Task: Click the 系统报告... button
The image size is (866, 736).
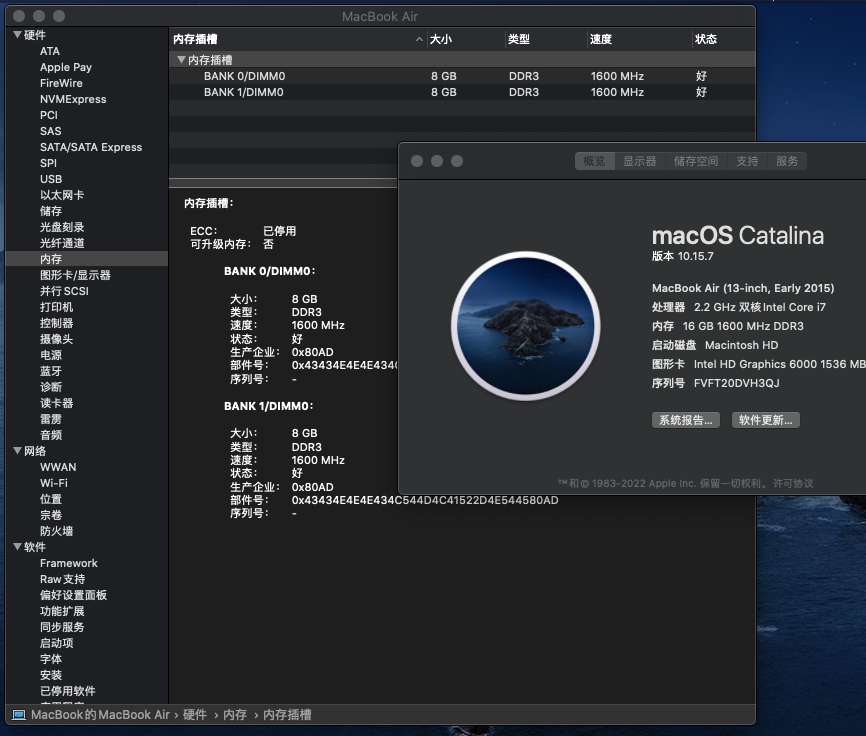Action: (685, 420)
